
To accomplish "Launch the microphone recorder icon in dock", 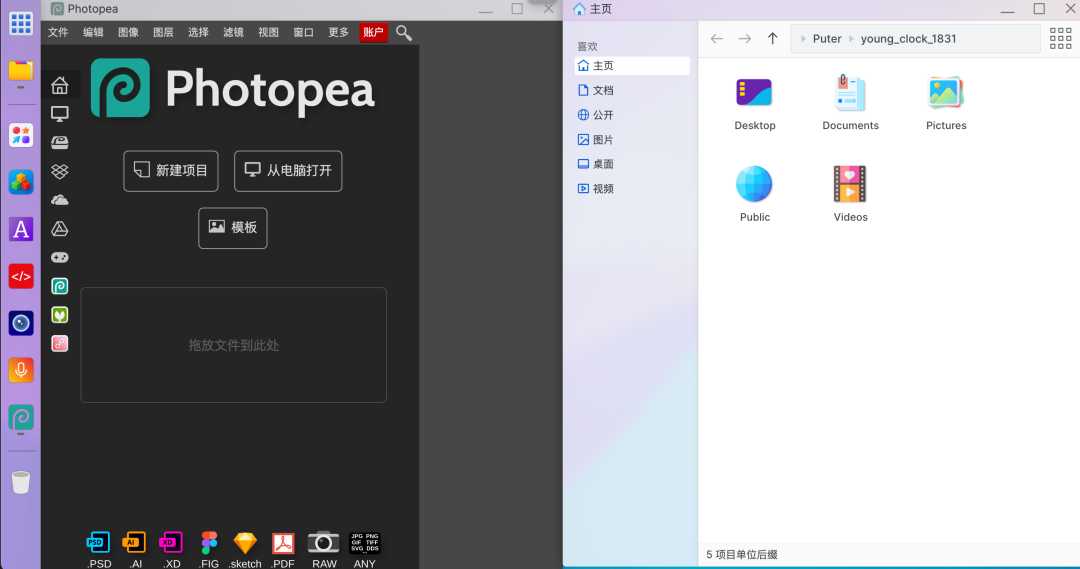I will point(21,371).
